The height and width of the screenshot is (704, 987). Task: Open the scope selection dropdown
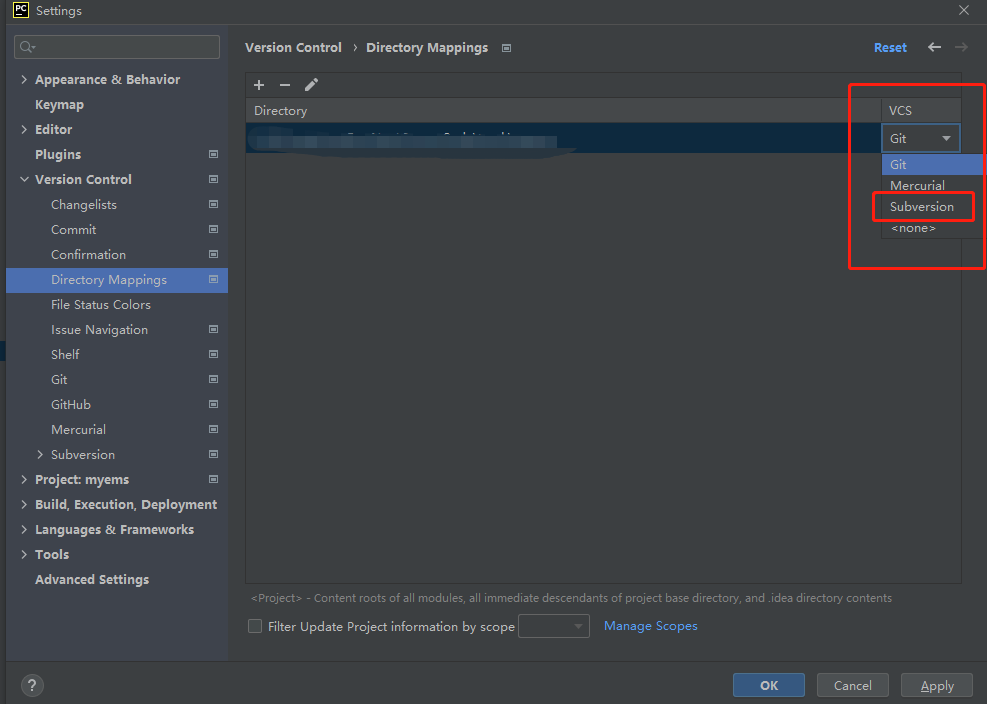tap(554, 626)
